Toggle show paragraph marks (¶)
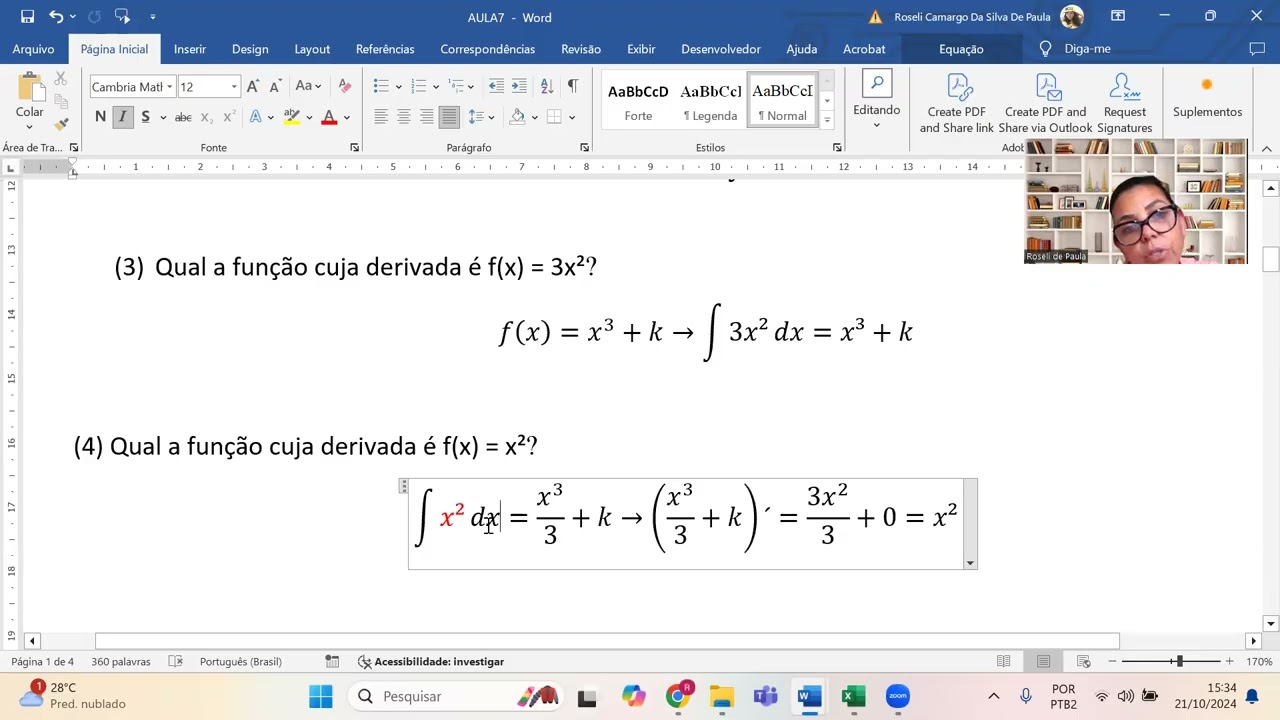Screen dimensions: 1280x720 pos(572,87)
